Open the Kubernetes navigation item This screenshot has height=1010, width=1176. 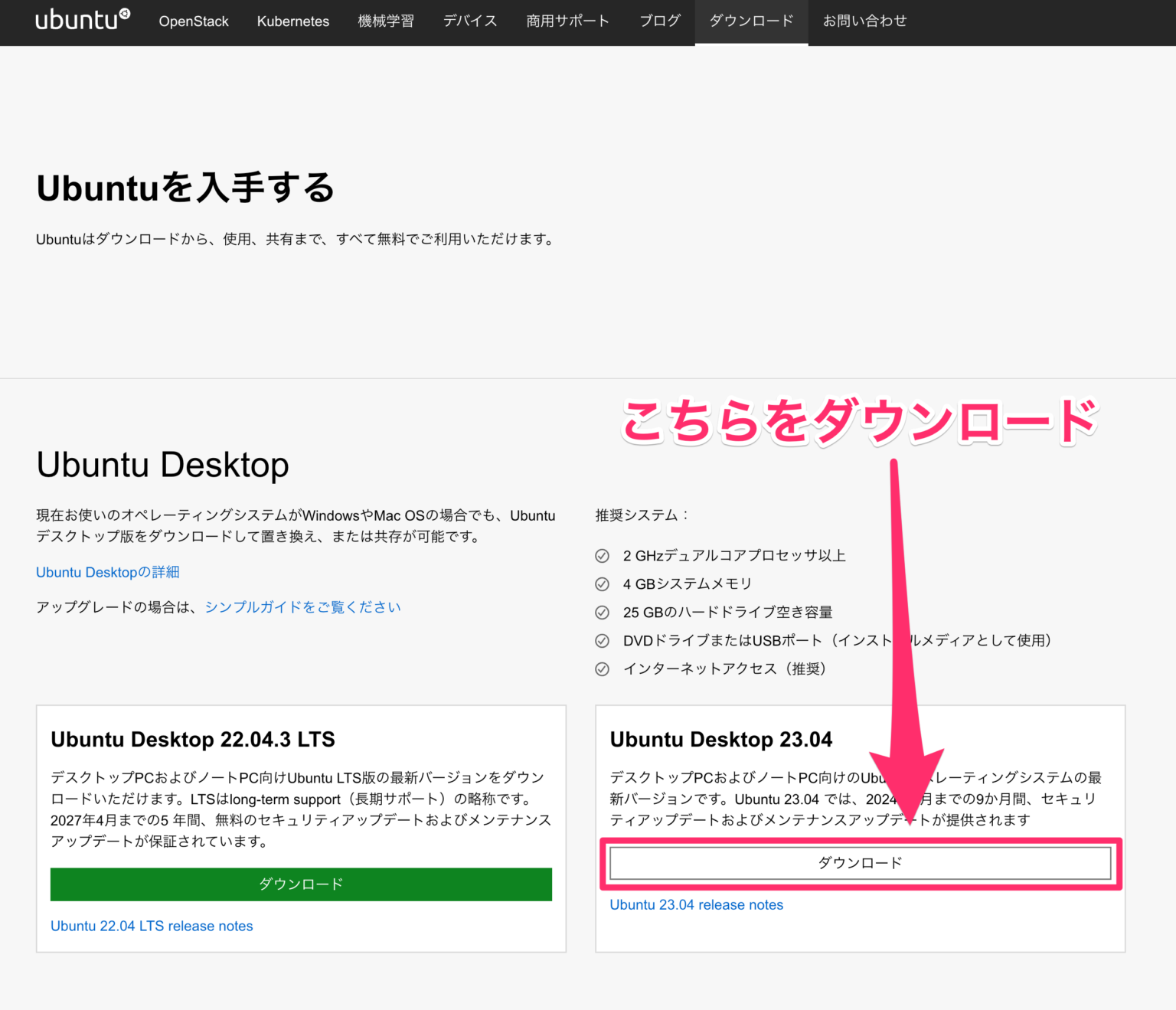tap(293, 21)
